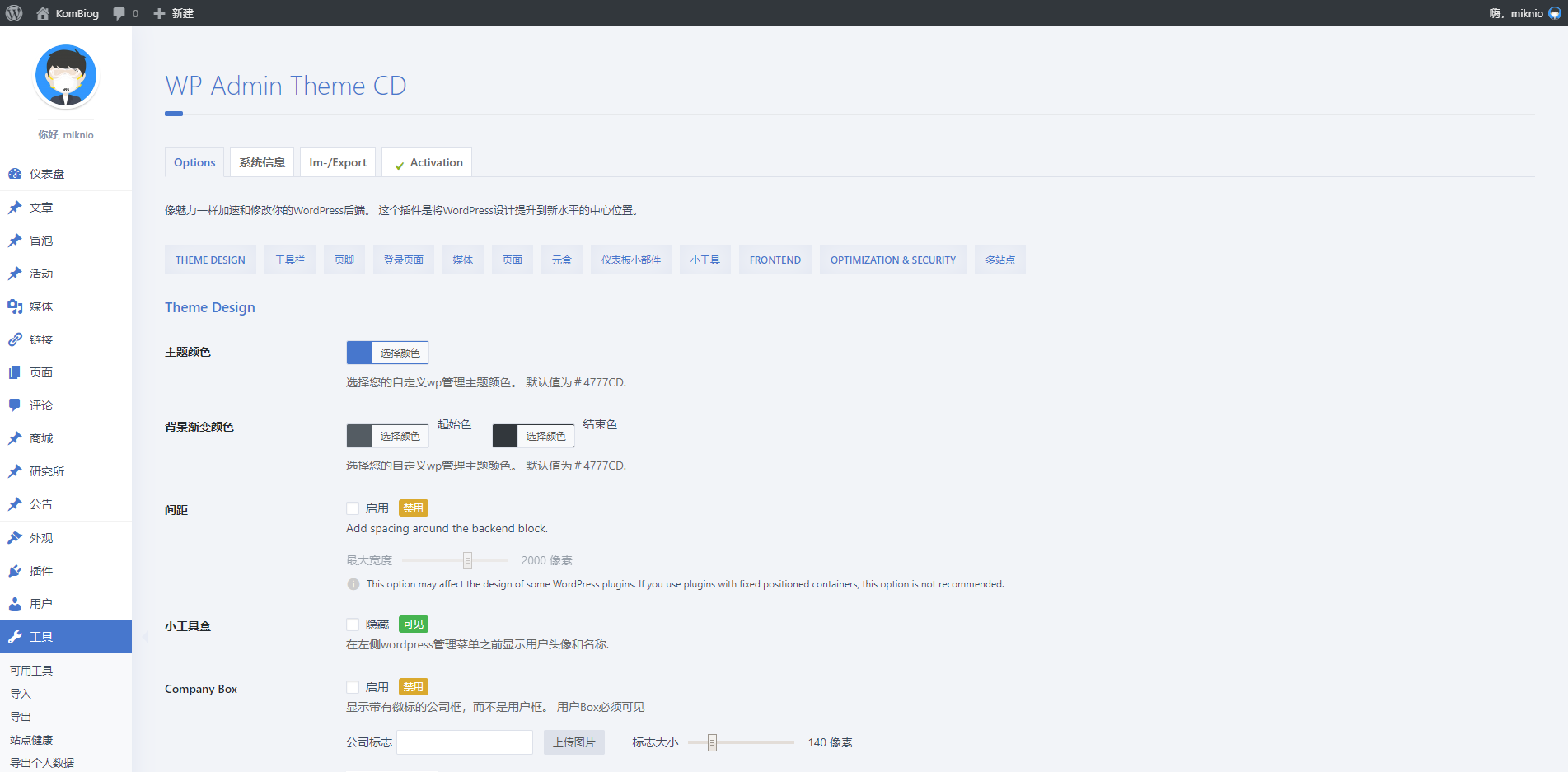Click the 新建 new content icon

(158, 12)
